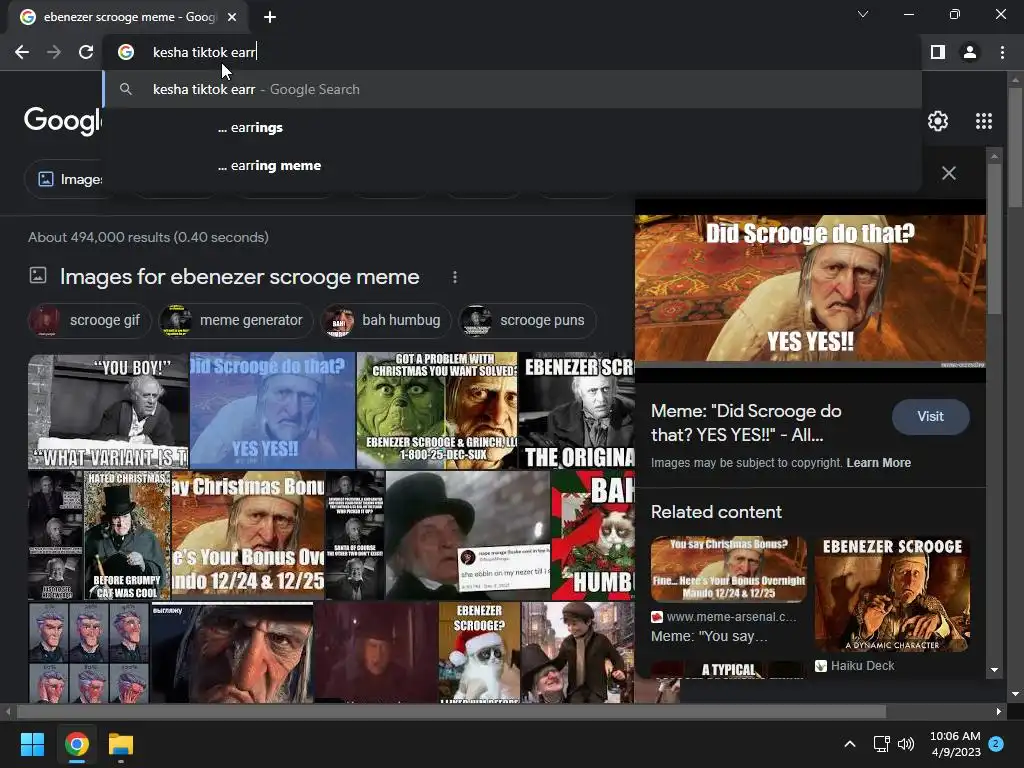Viewport: 1024px width, 768px height.
Task: Open the www.meme-arsenal.c... source link
Action: pos(724,616)
